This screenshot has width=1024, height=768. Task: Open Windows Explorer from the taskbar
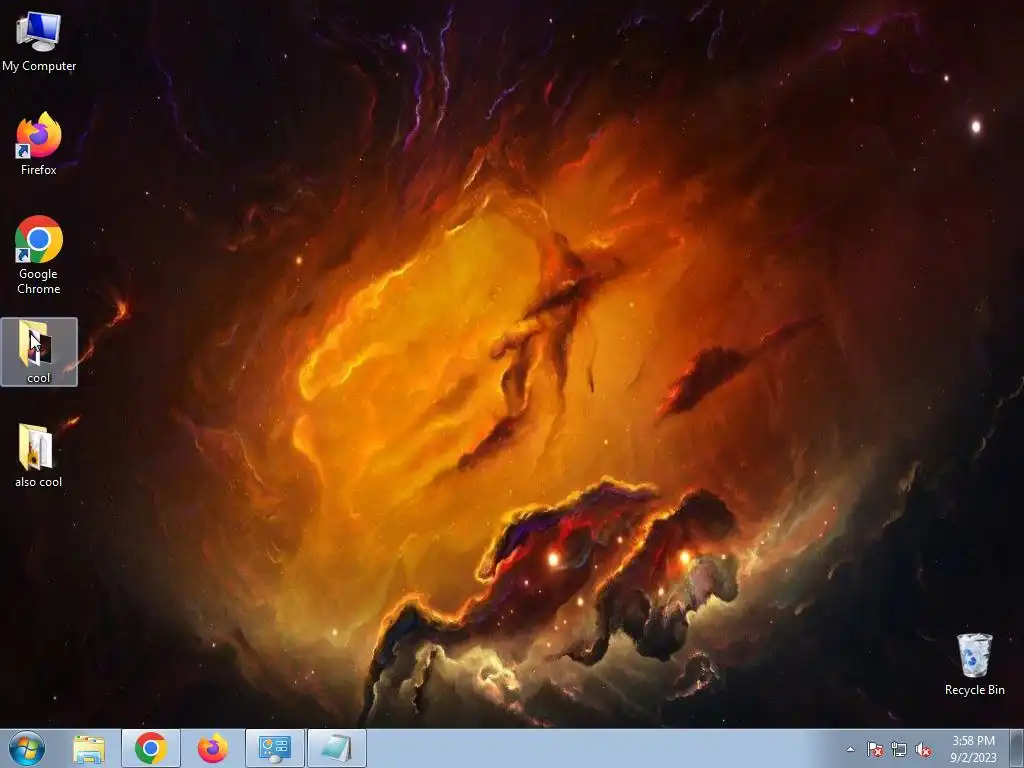point(89,749)
